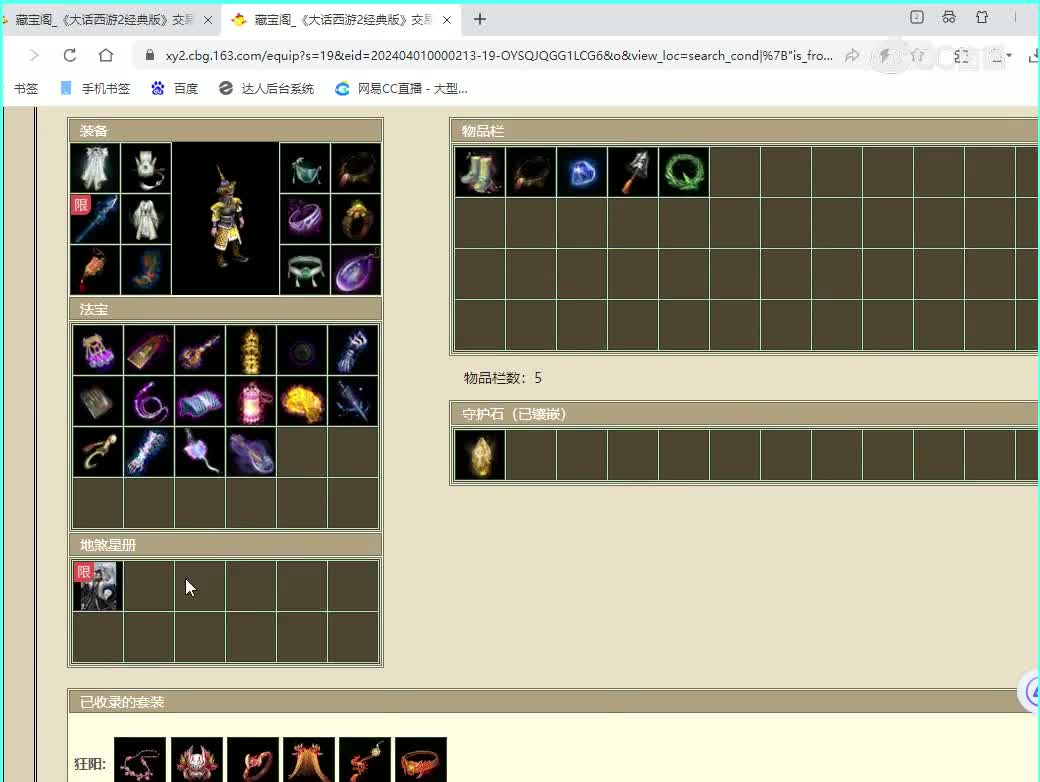This screenshot has height=782, width=1040.
Task: Open the 手机书签 bookmark
Action: (95, 88)
